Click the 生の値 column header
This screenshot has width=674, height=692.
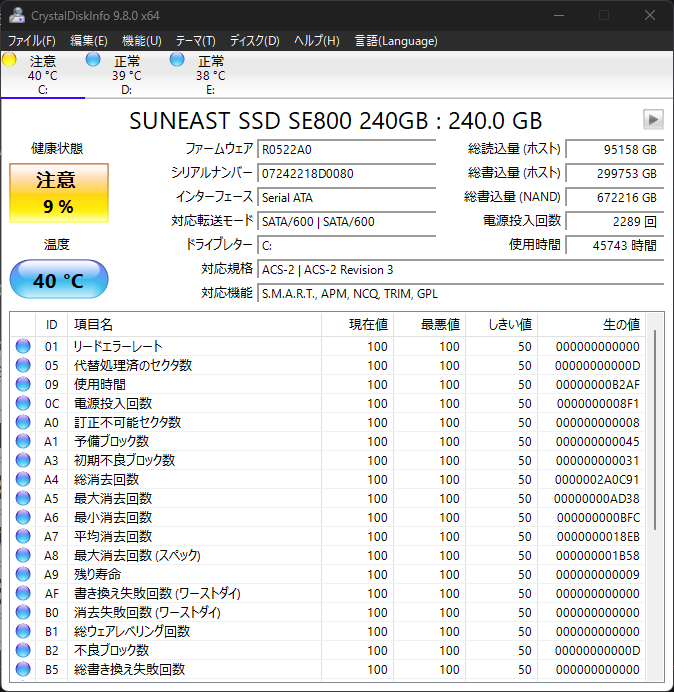591,325
